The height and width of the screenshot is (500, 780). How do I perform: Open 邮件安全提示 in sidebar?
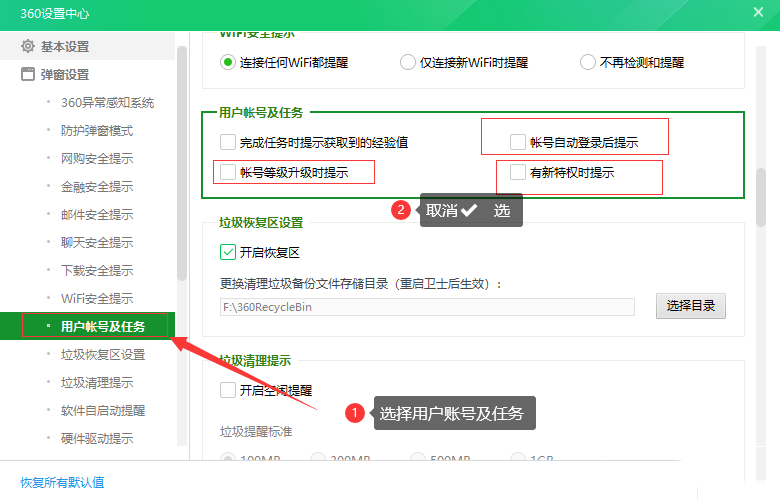[97, 214]
